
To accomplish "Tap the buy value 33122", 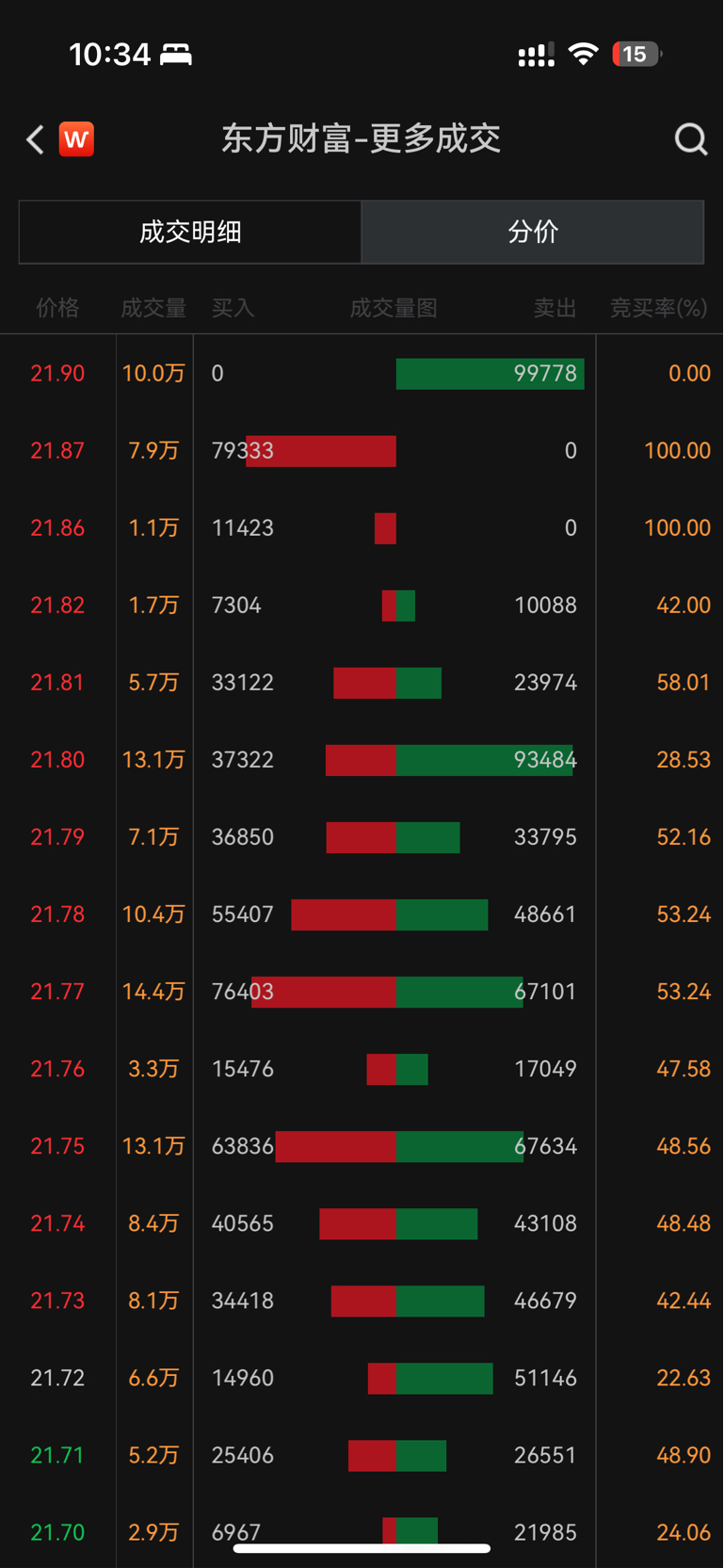I will coord(243,683).
